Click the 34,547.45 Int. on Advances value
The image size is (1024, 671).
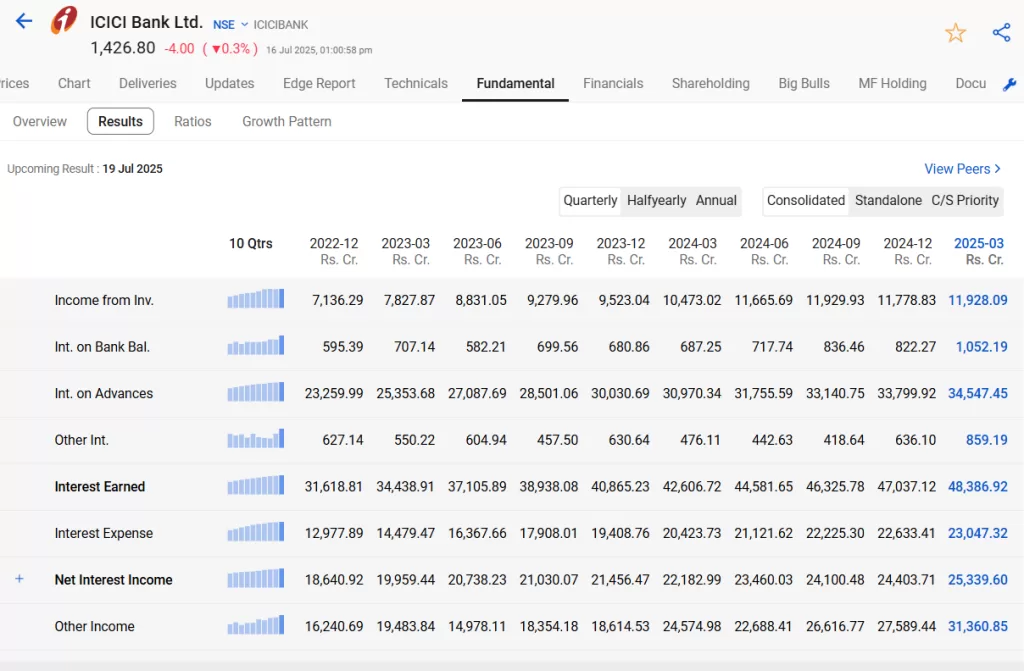tap(978, 393)
